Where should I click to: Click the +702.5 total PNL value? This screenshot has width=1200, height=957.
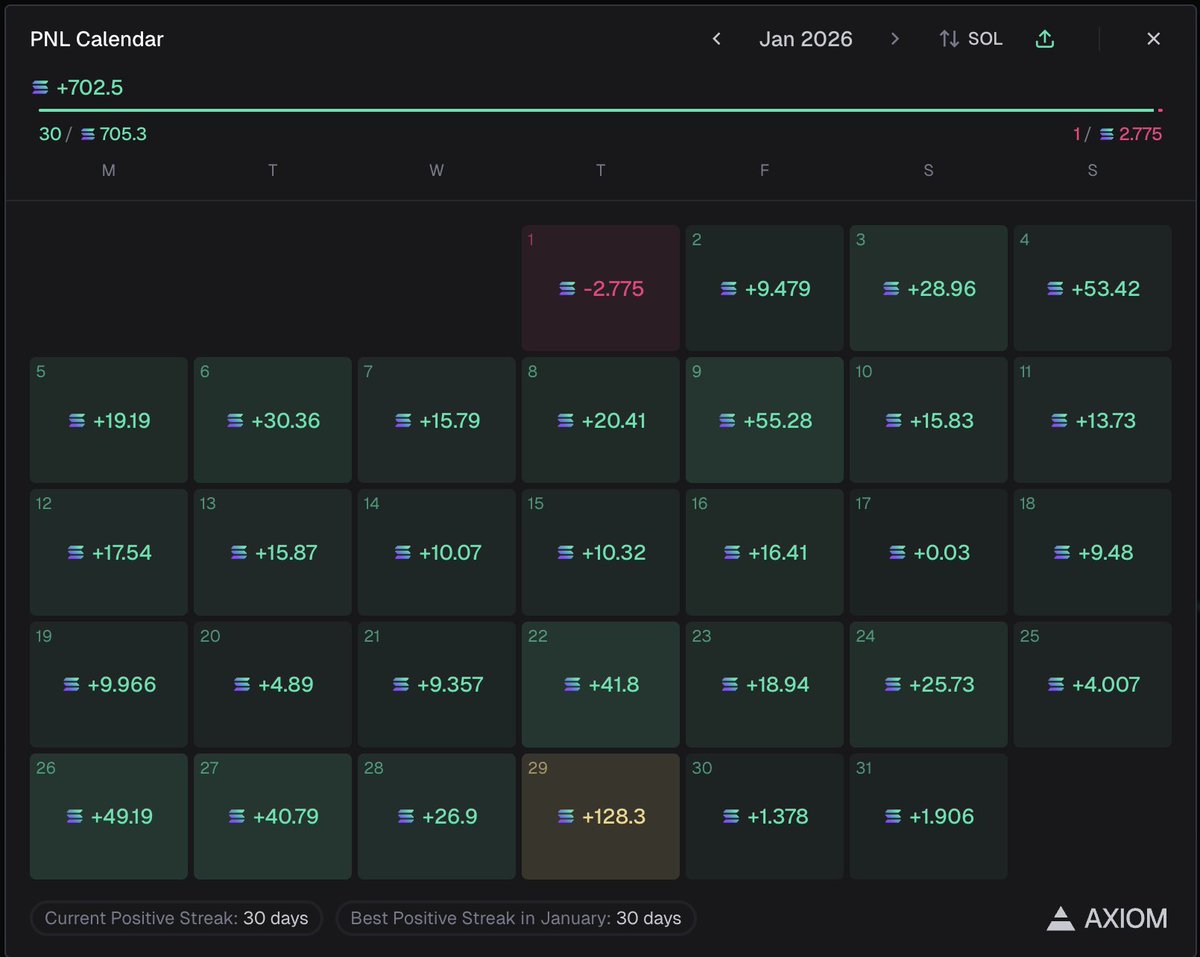click(x=90, y=88)
